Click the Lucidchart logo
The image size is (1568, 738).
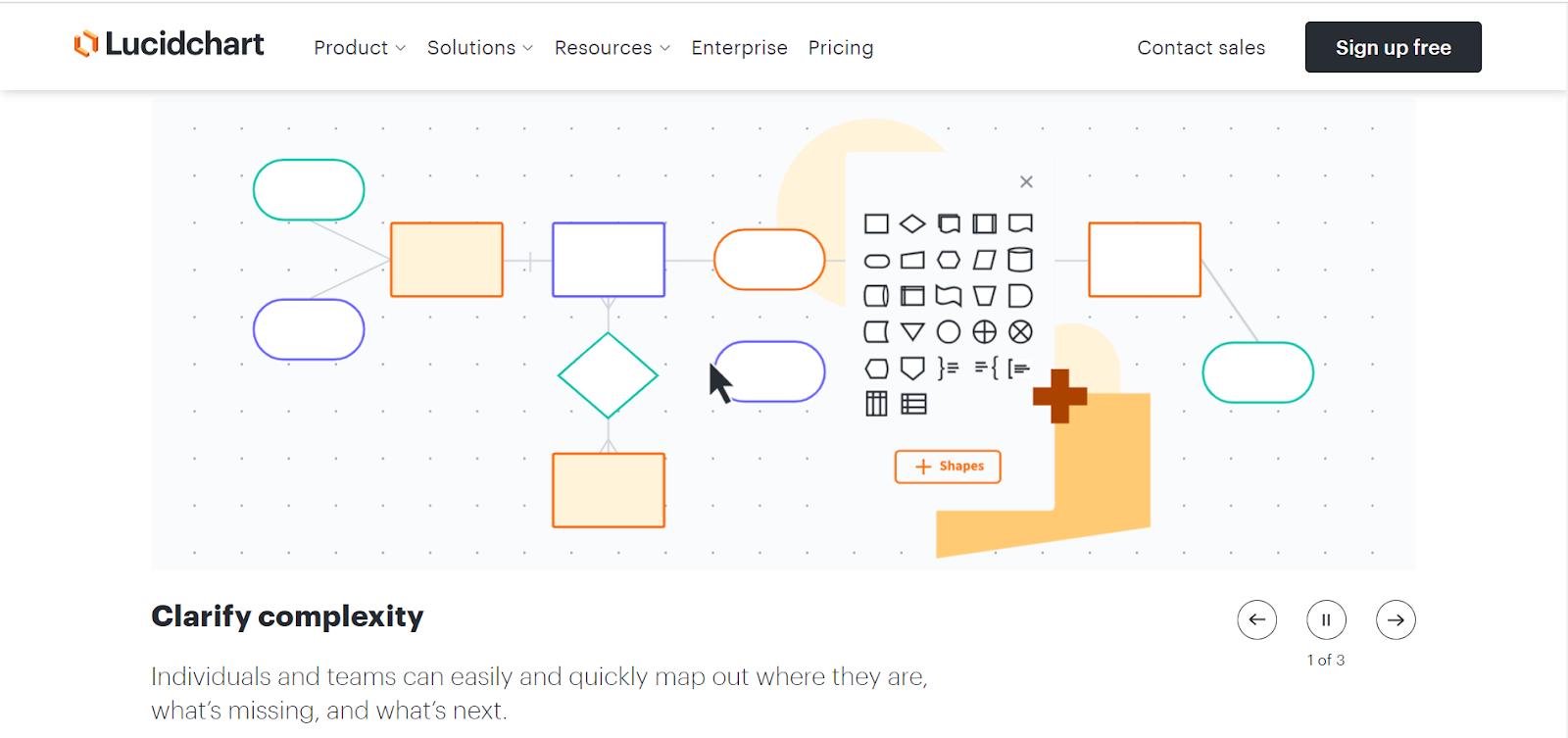point(168,43)
